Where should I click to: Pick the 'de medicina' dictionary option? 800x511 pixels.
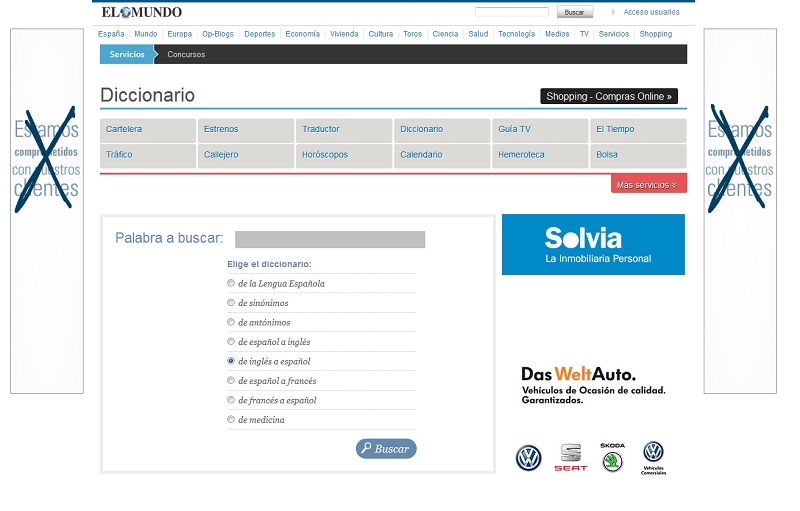(x=231, y=420)
